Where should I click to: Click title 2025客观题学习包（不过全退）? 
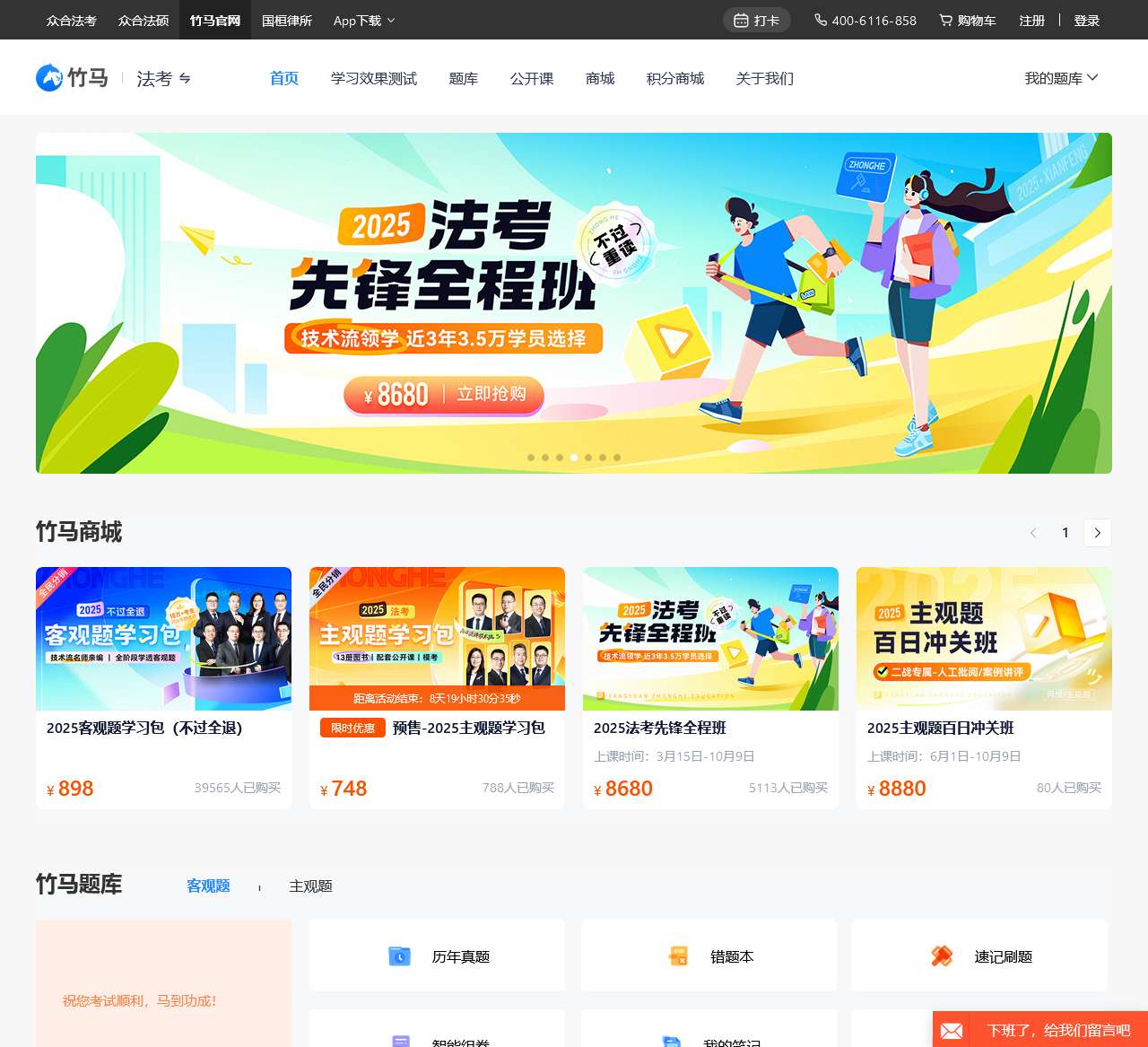click(144, 728)
